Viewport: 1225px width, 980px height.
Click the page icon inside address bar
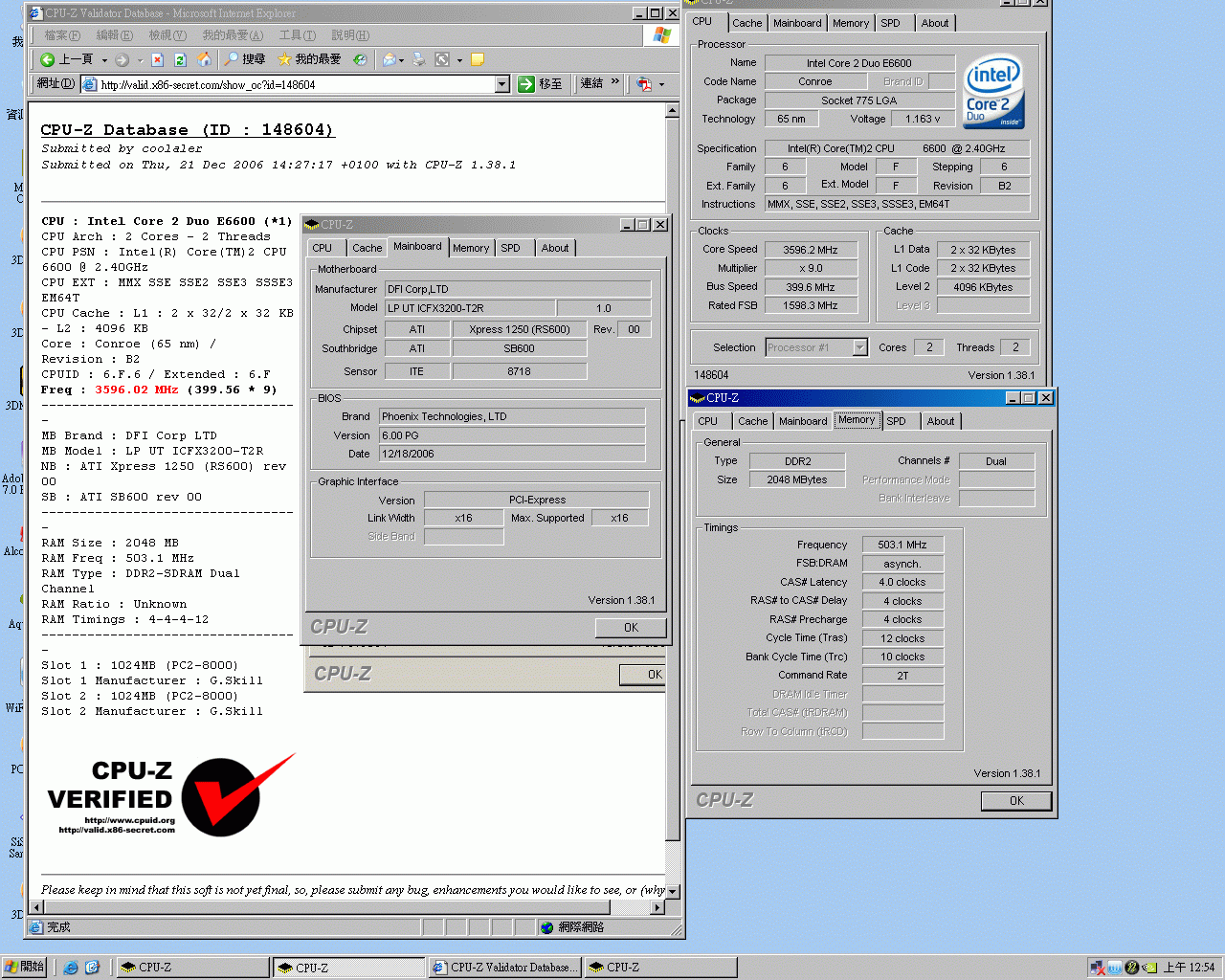tap(91, 84)
